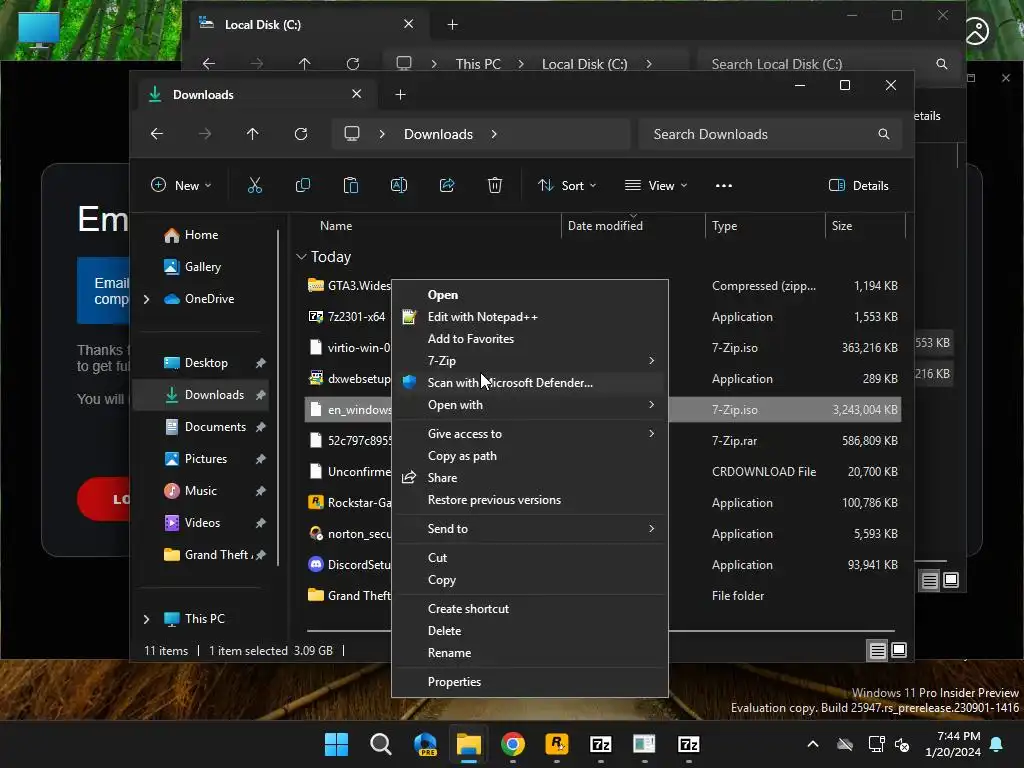Choose Create shortcut
This screenshot has width=1024, height=768.
pos(530,609)
